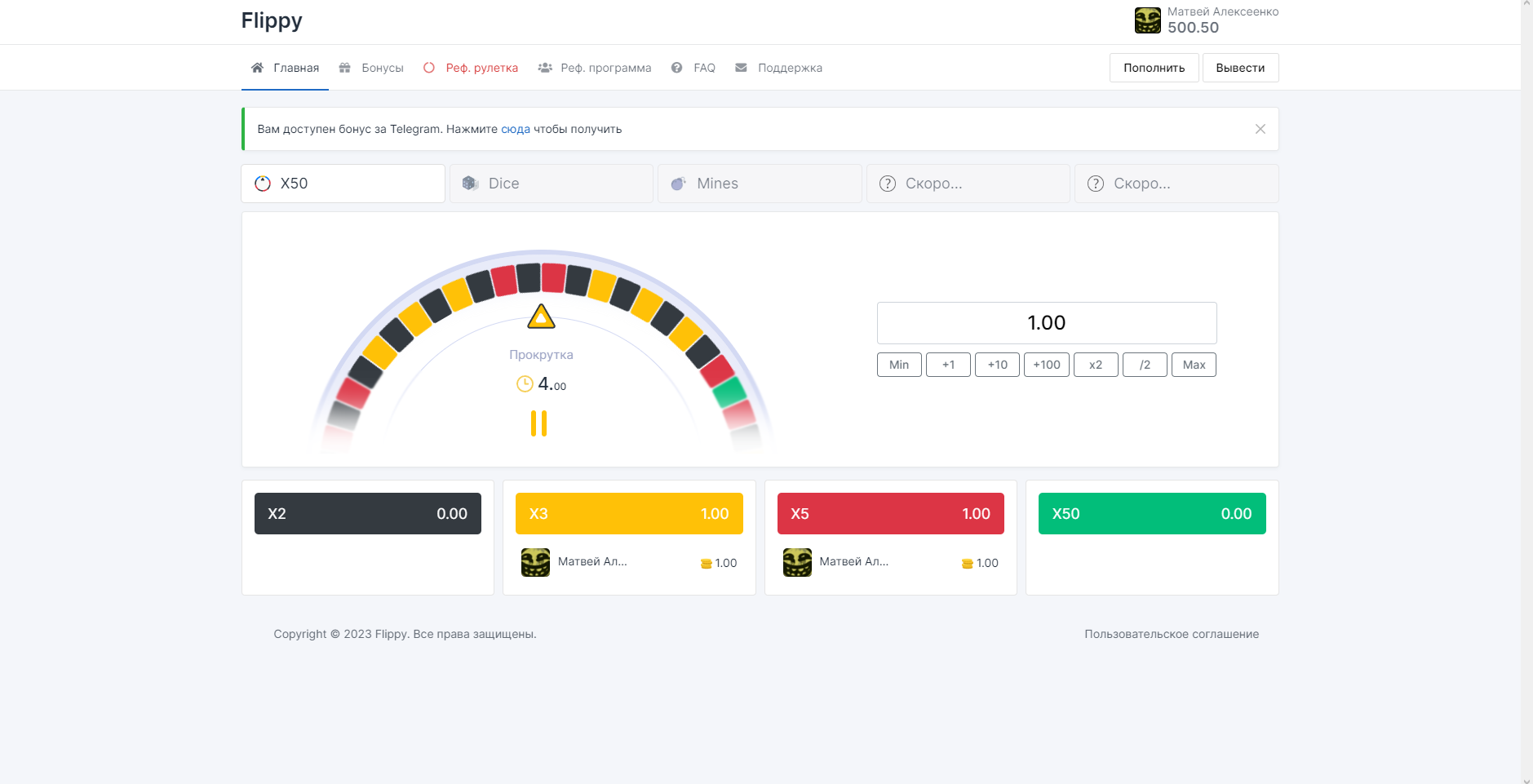Click the red circle icon of Реф. рулетка
The image size is (1533, 784).
pos(429,68)
